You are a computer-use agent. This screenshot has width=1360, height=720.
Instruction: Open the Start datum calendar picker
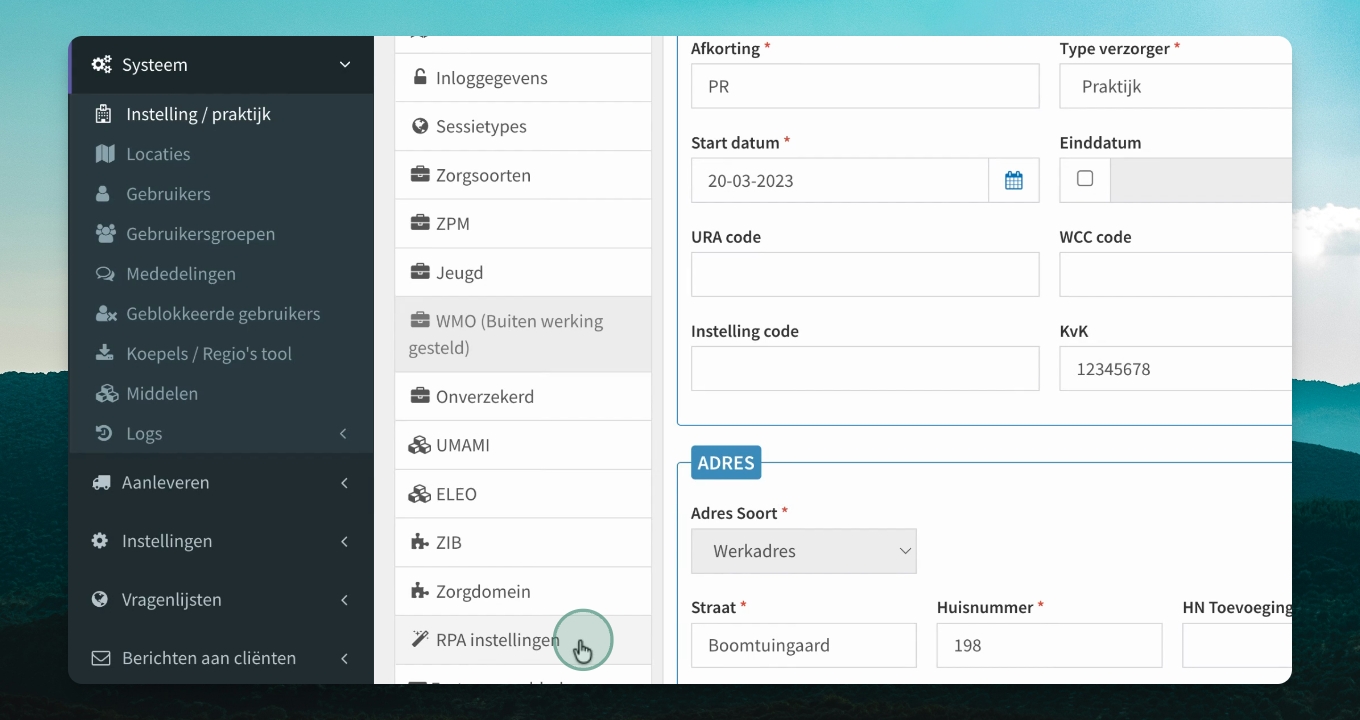[x=1014, y=181]
